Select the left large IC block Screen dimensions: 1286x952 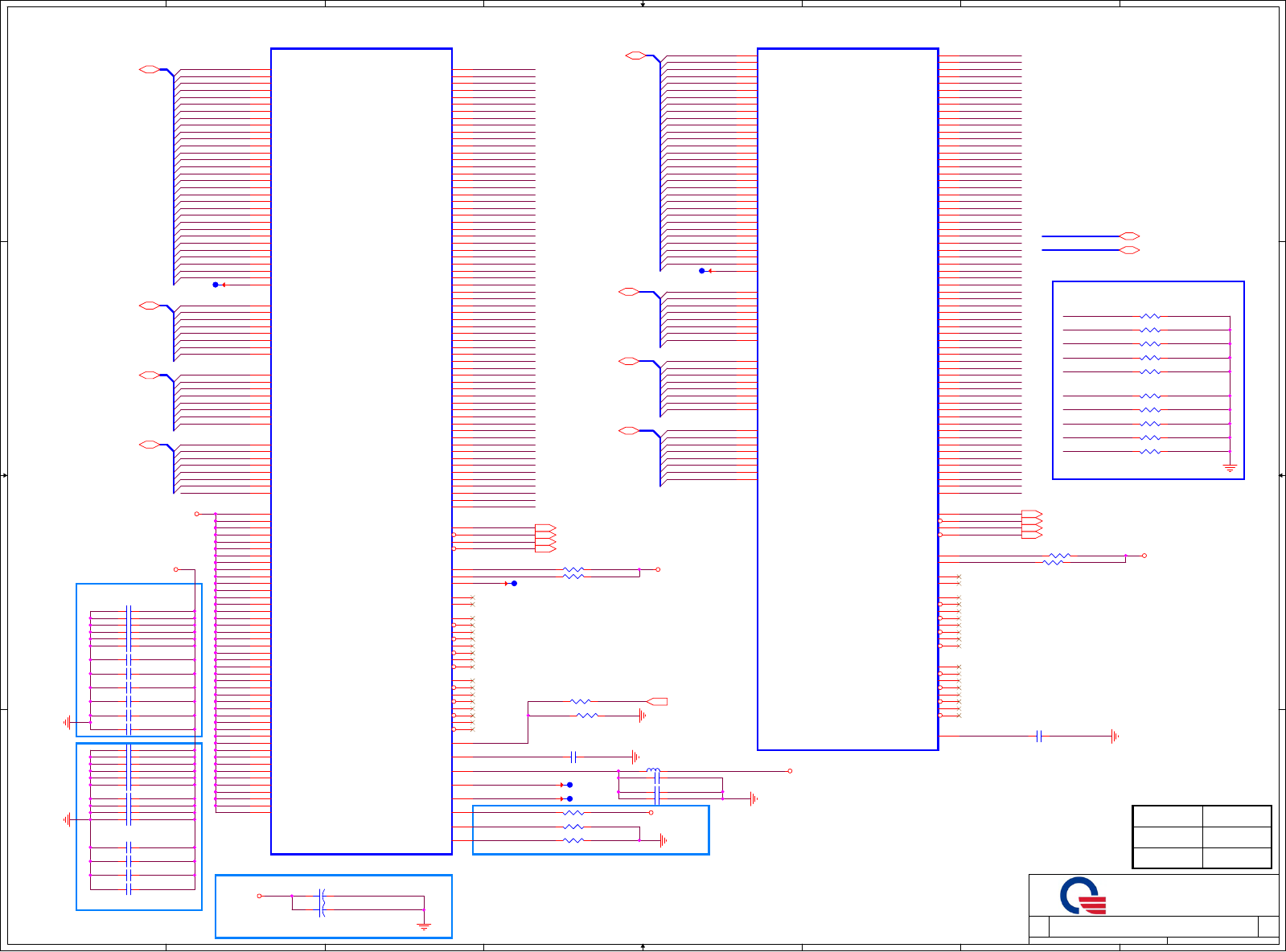361,451
